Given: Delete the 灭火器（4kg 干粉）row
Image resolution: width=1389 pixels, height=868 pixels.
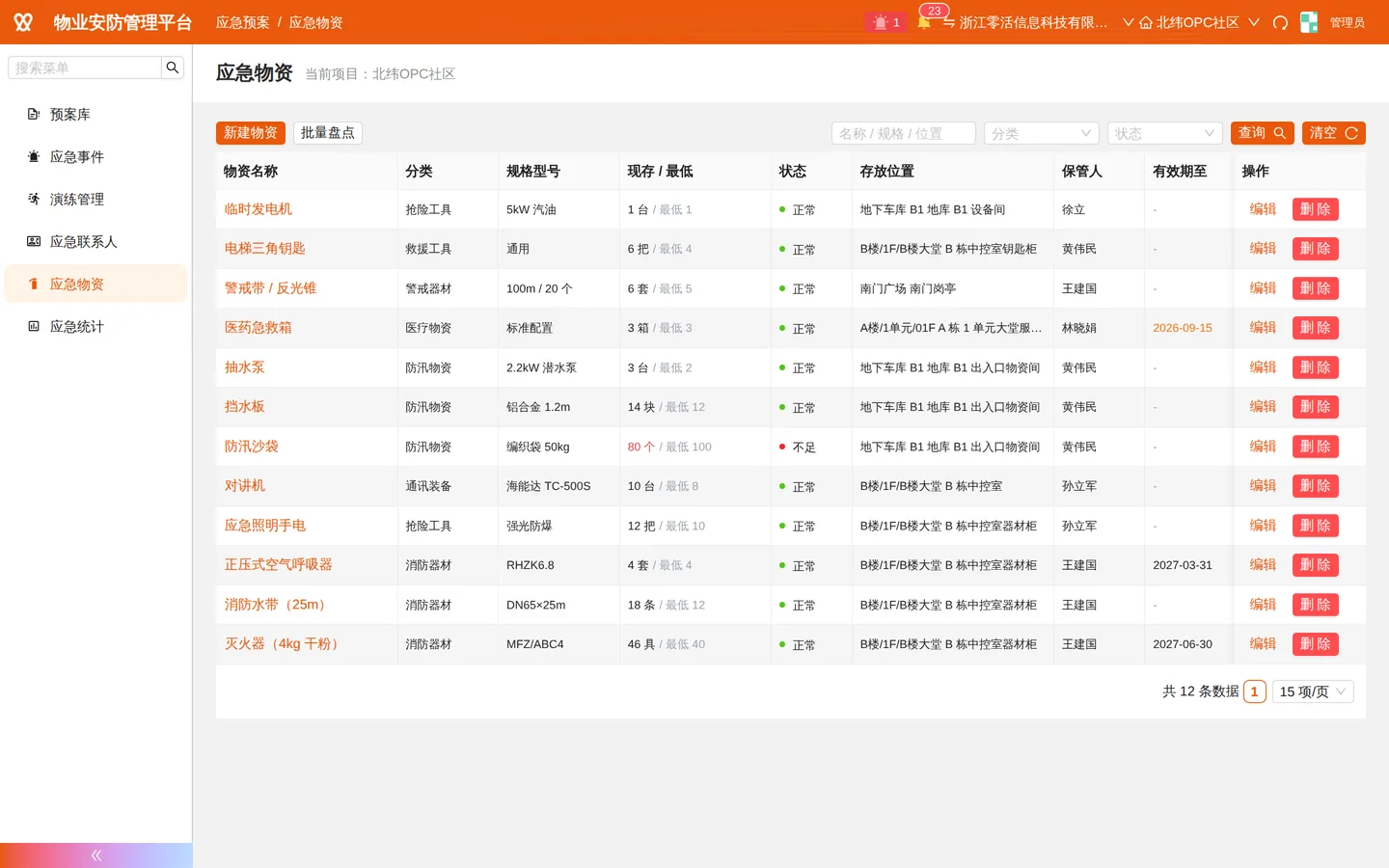Looking at the screenshot, I should pos(1315,644).
